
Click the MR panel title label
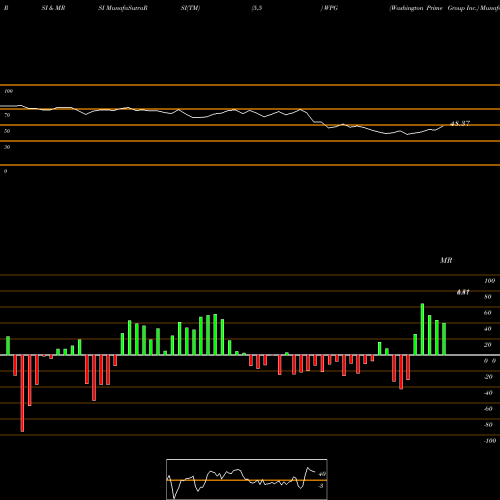(446, 260)
